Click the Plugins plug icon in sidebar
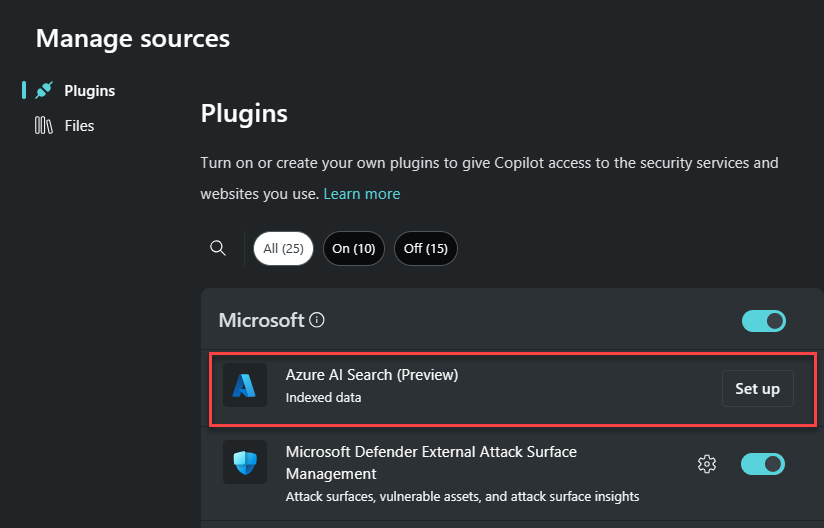This screenshot has width=824, height=528. tap(44, 90)
